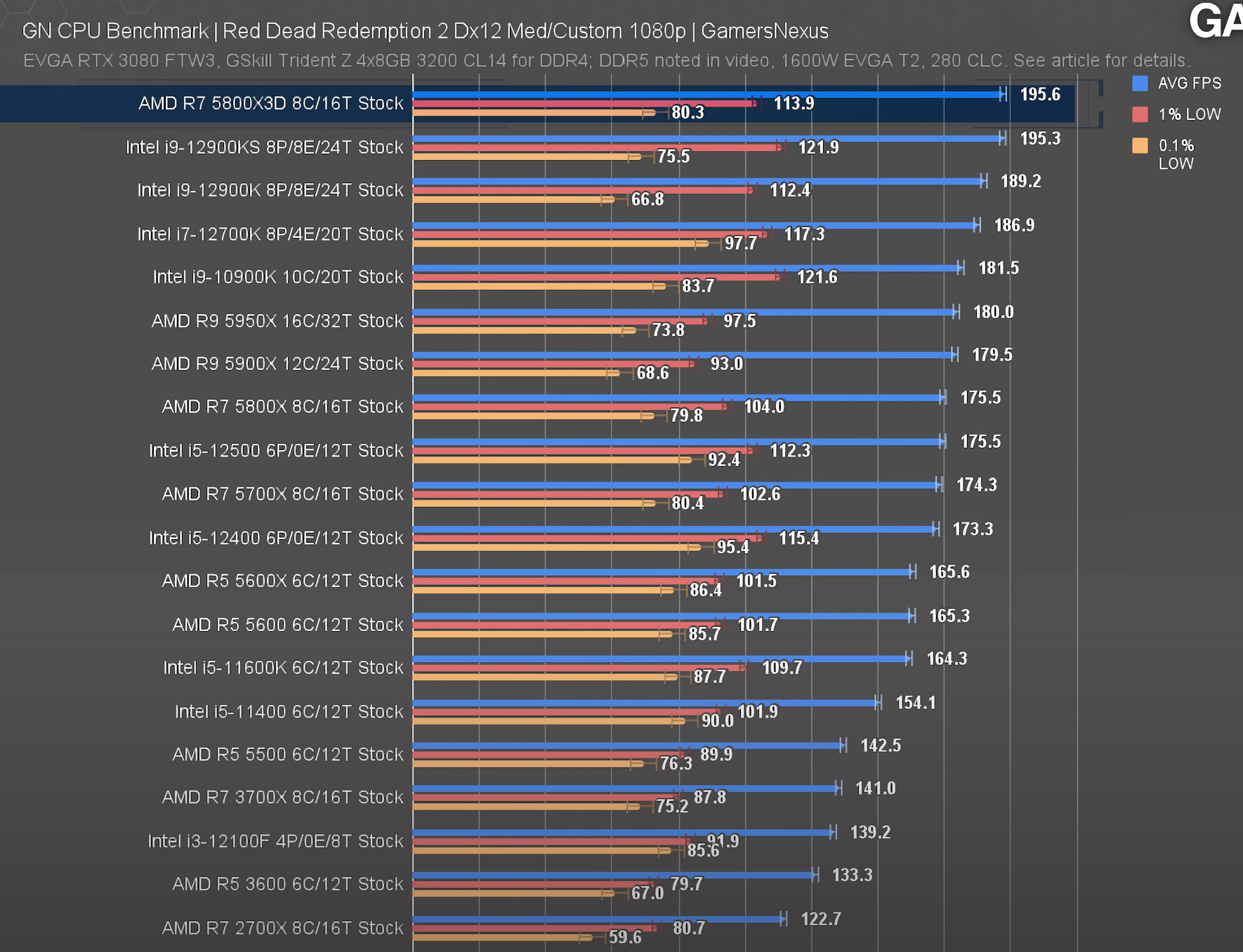Screen dimensions: 1243x952
Task: Select the Intel i7-12700K row label
Action: tap(270, 234)
